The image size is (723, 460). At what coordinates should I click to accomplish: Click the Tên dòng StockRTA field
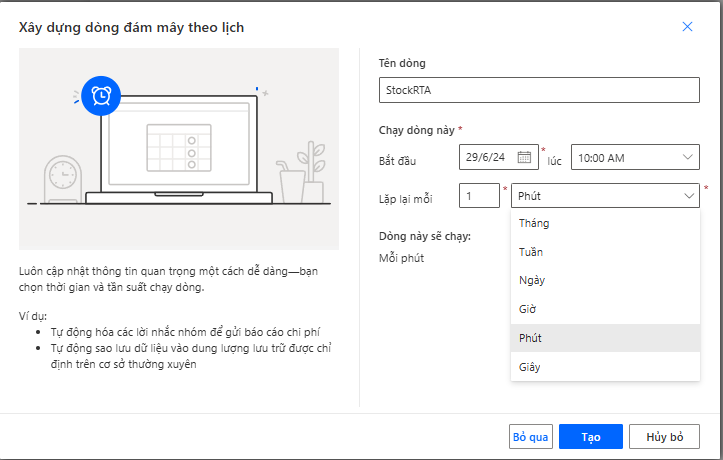tap(539, 90)
